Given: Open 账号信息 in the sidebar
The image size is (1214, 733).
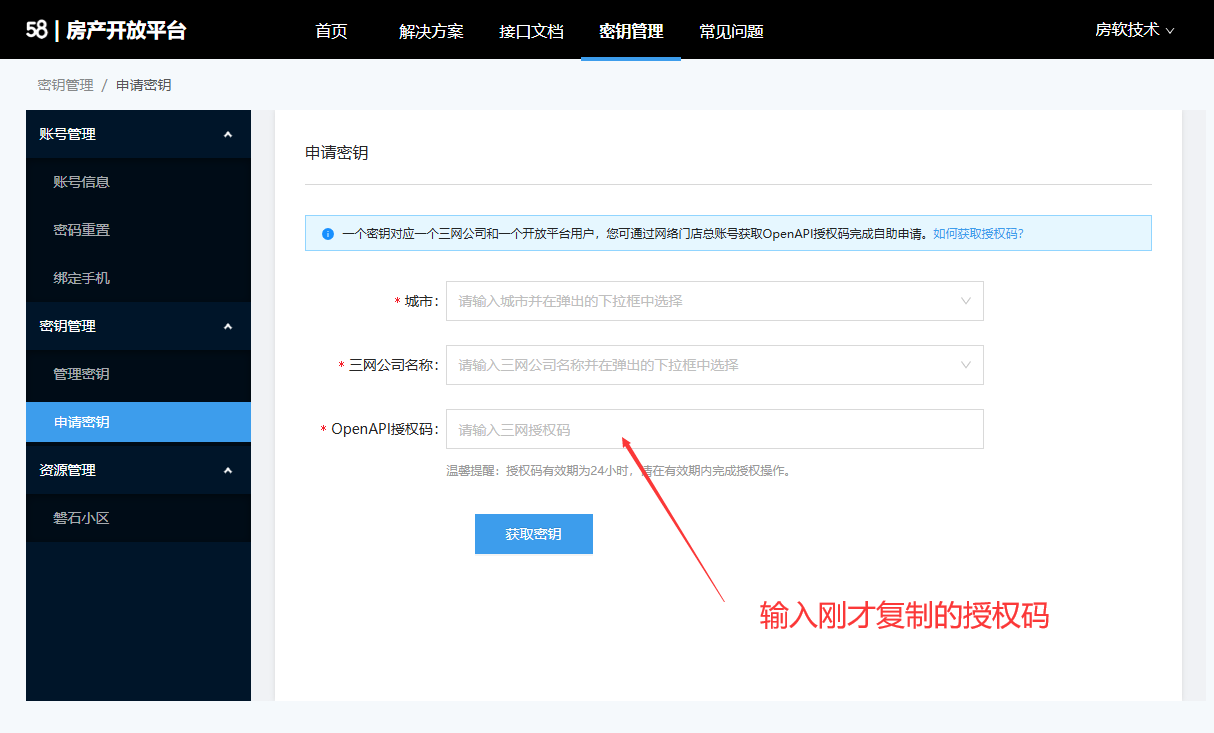Looking at the screenshot, I should coord(138,182).
